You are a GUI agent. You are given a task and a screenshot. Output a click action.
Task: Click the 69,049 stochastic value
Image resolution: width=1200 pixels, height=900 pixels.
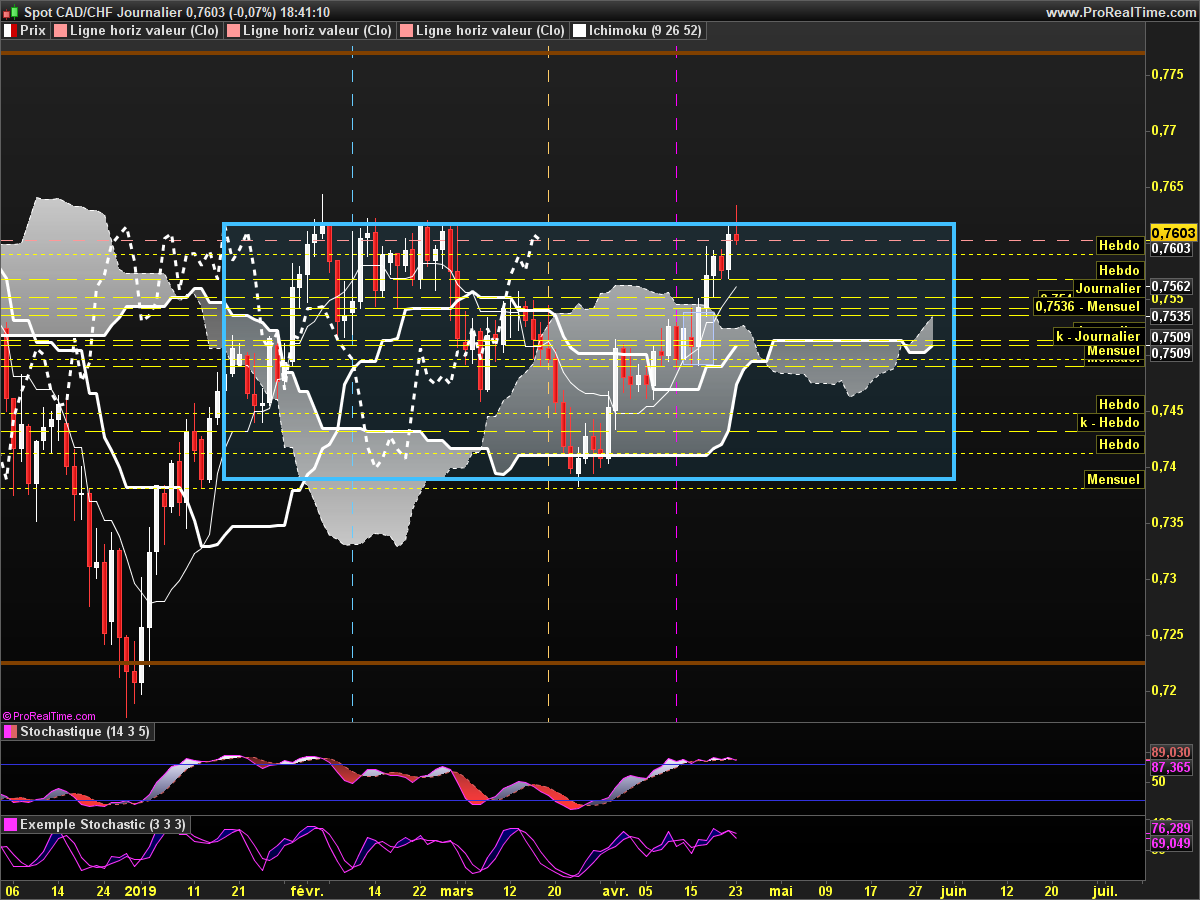click(x=1170, y=844)
